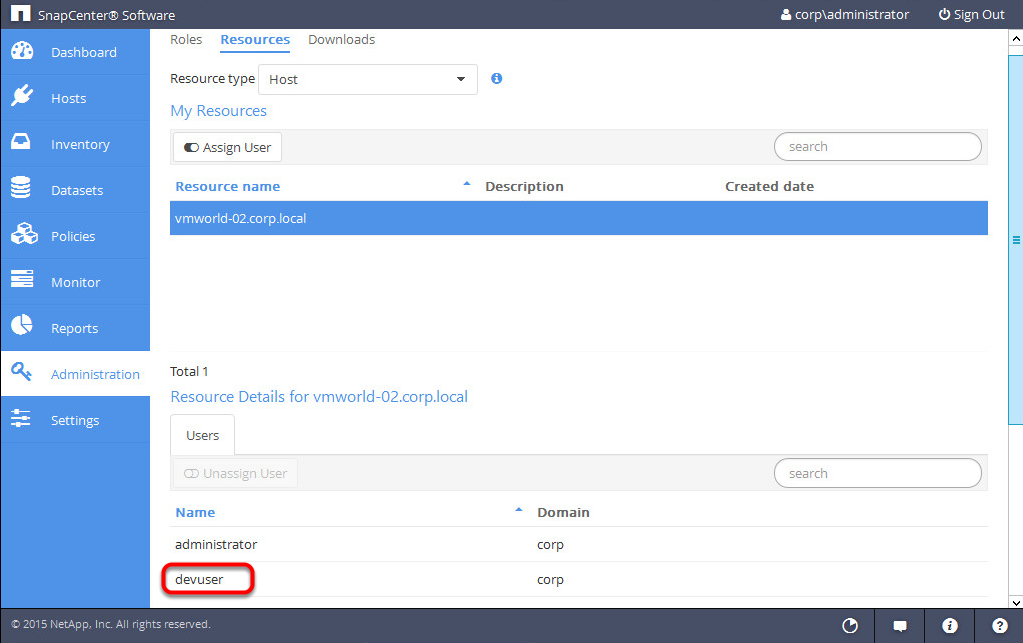1023x643 pixels.
Task: Click the Total 1 count text
Action: 189,371
